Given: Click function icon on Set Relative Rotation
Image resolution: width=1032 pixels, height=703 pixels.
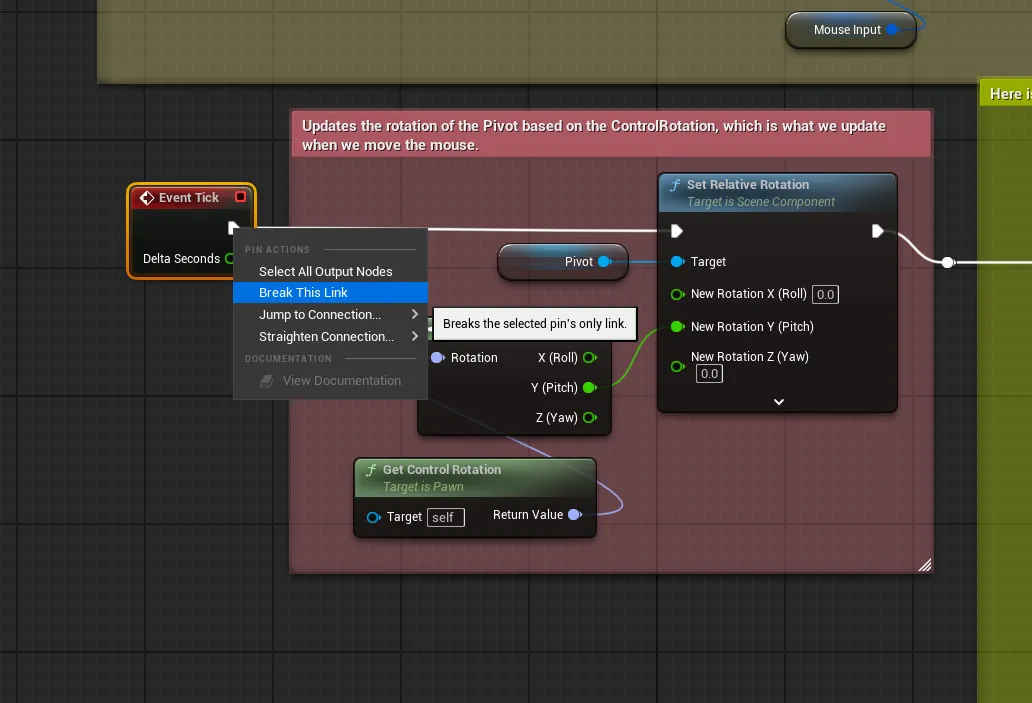Looking at the screenshot, I should point(675,185).
